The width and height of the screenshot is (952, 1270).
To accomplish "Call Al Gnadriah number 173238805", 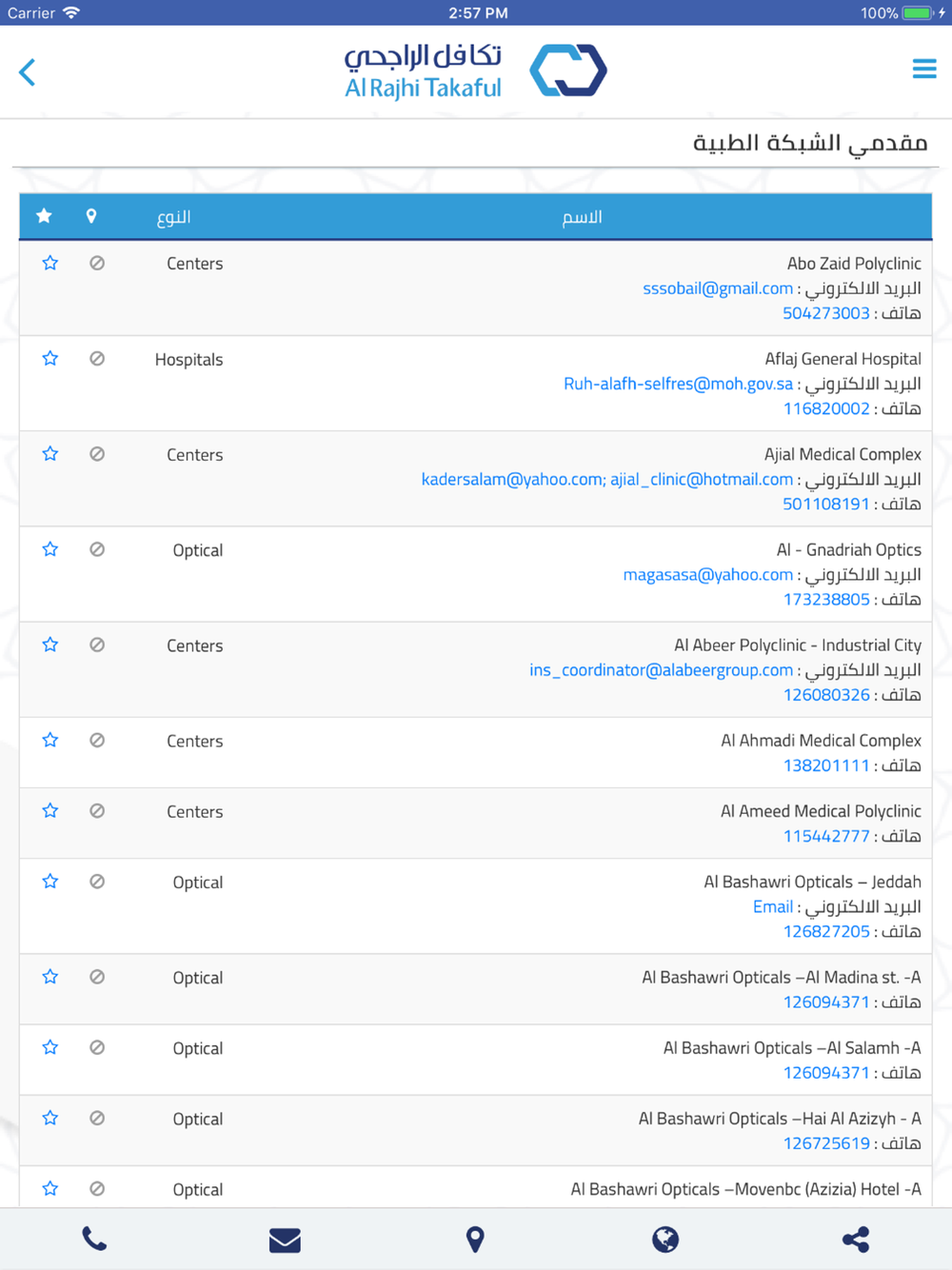I will coord(826,599).
